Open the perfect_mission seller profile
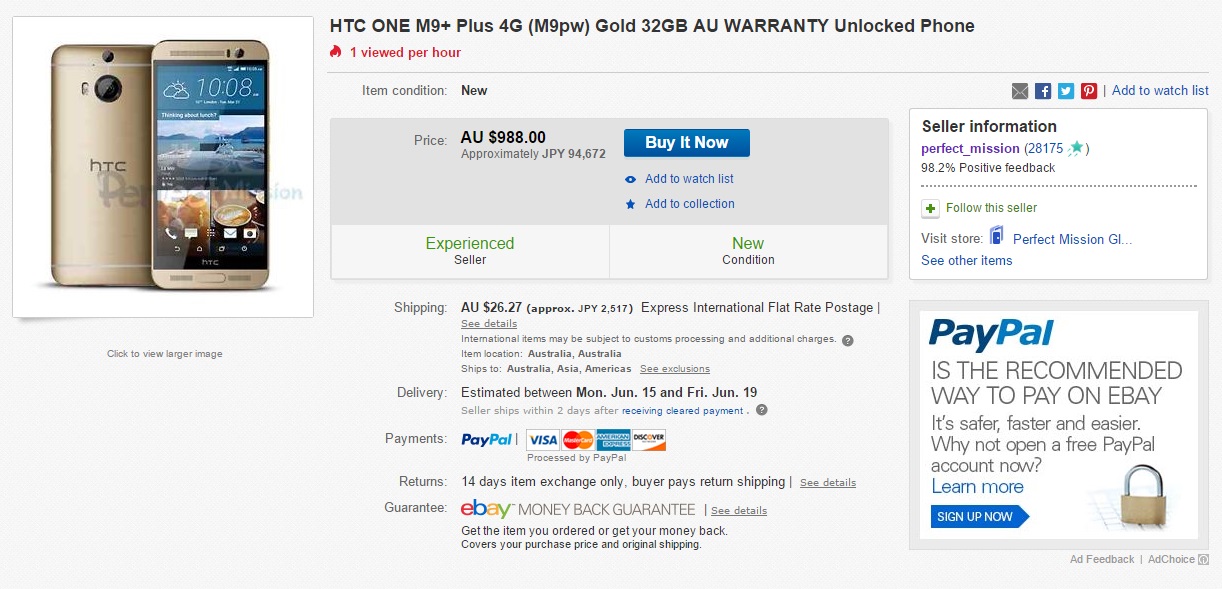 [970, 149]
